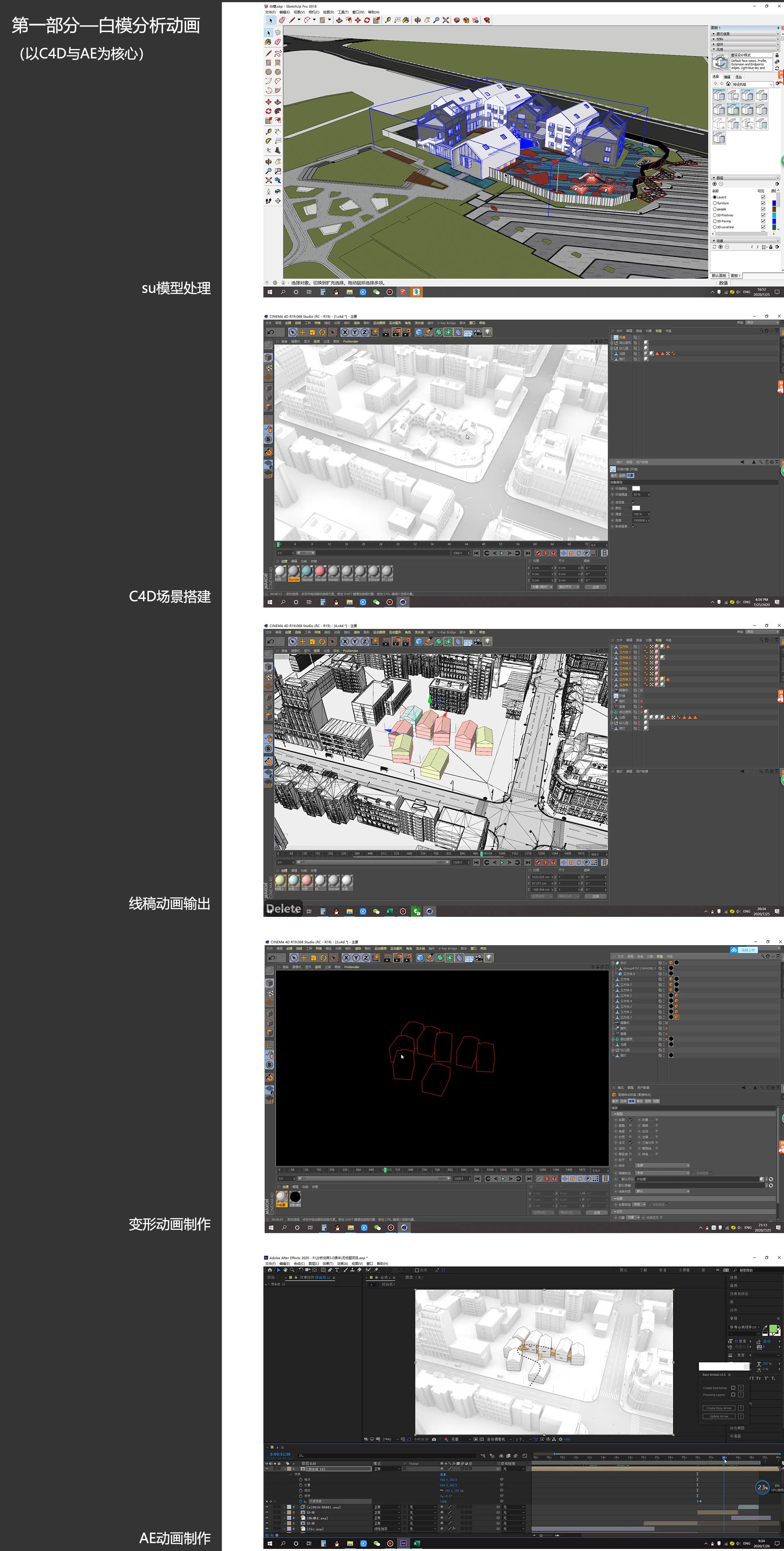
Task: Expand the 图元信息 tray section in SketchUp
Action: [745, 34]
